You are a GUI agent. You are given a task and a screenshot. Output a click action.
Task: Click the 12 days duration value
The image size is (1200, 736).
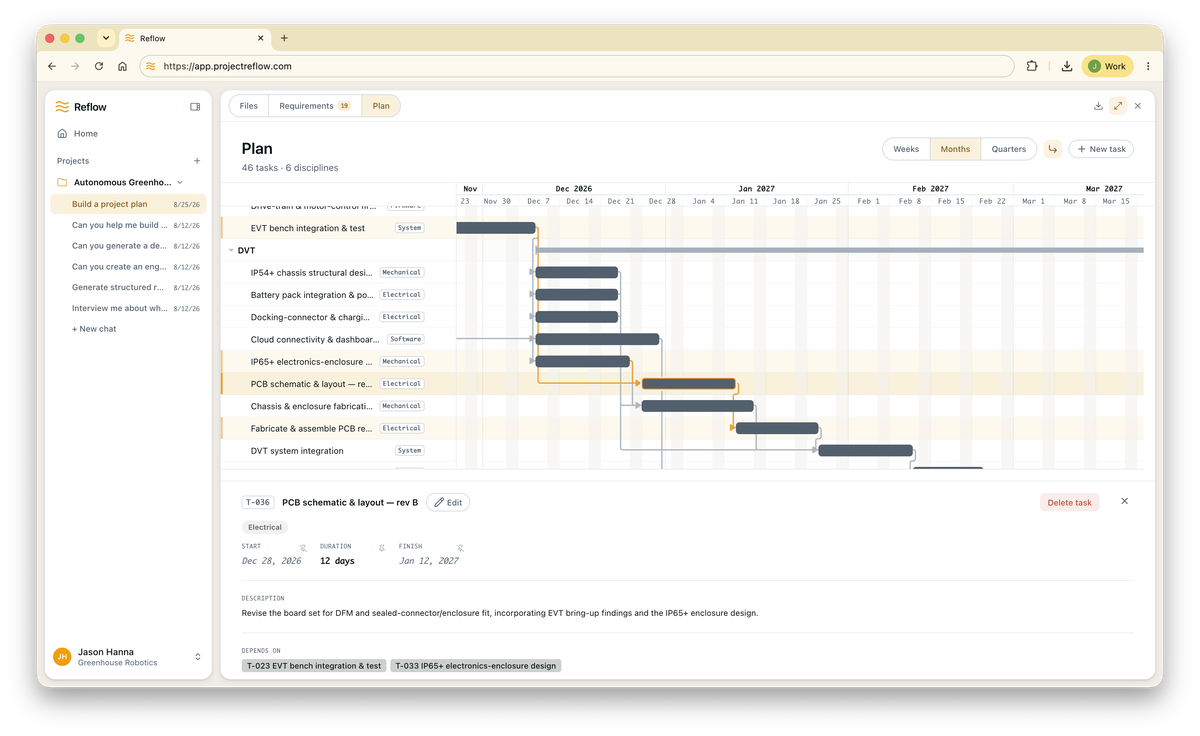(x=337, y=561)
